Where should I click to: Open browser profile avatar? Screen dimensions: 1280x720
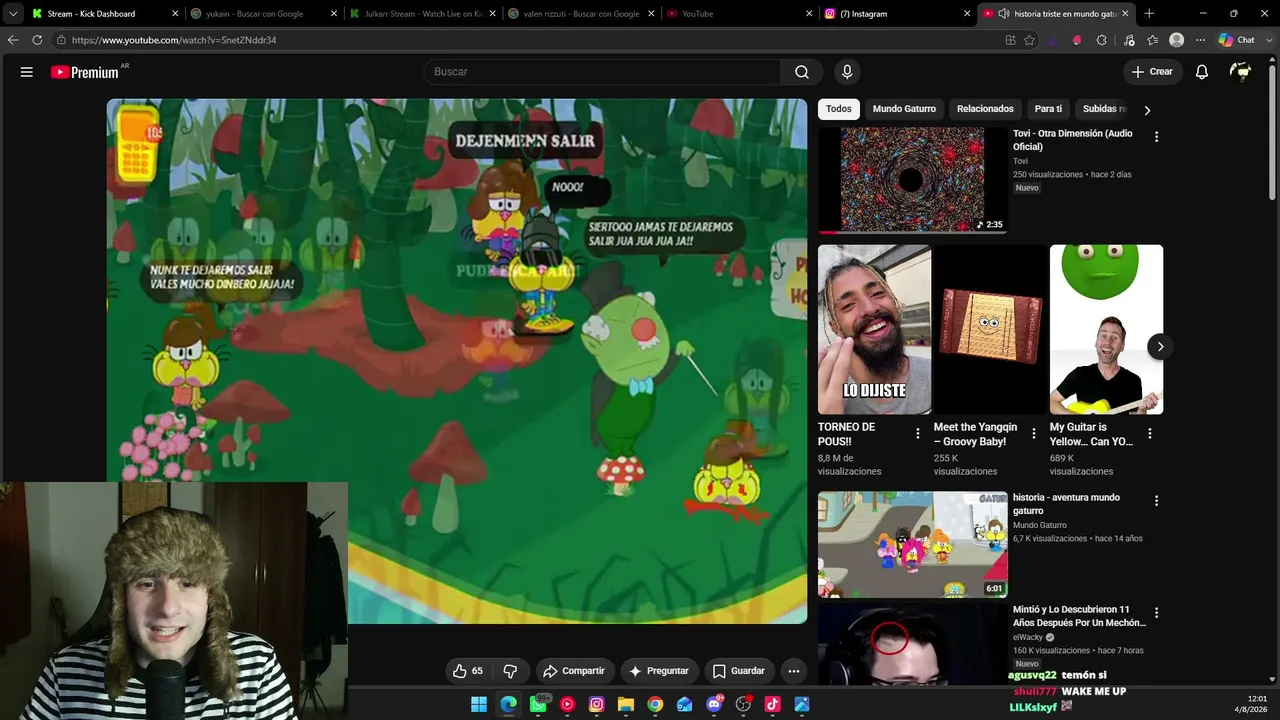(x=1177, y=40)
